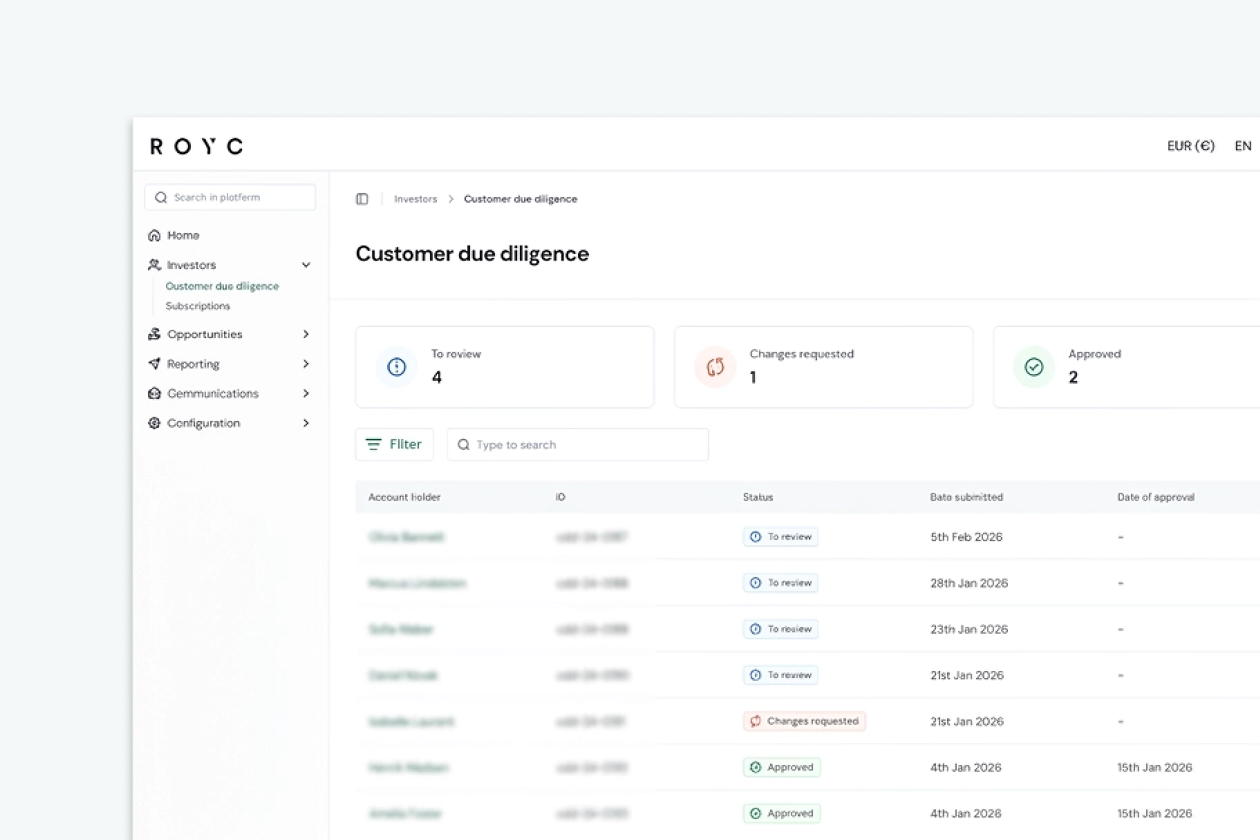Open the EUR (€) currency selector
1260x840 pixels.
point(1191,146)
